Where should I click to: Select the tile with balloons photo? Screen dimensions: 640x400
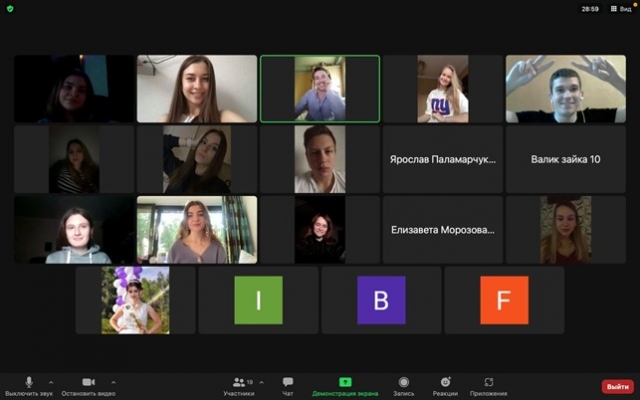[136, 300]
